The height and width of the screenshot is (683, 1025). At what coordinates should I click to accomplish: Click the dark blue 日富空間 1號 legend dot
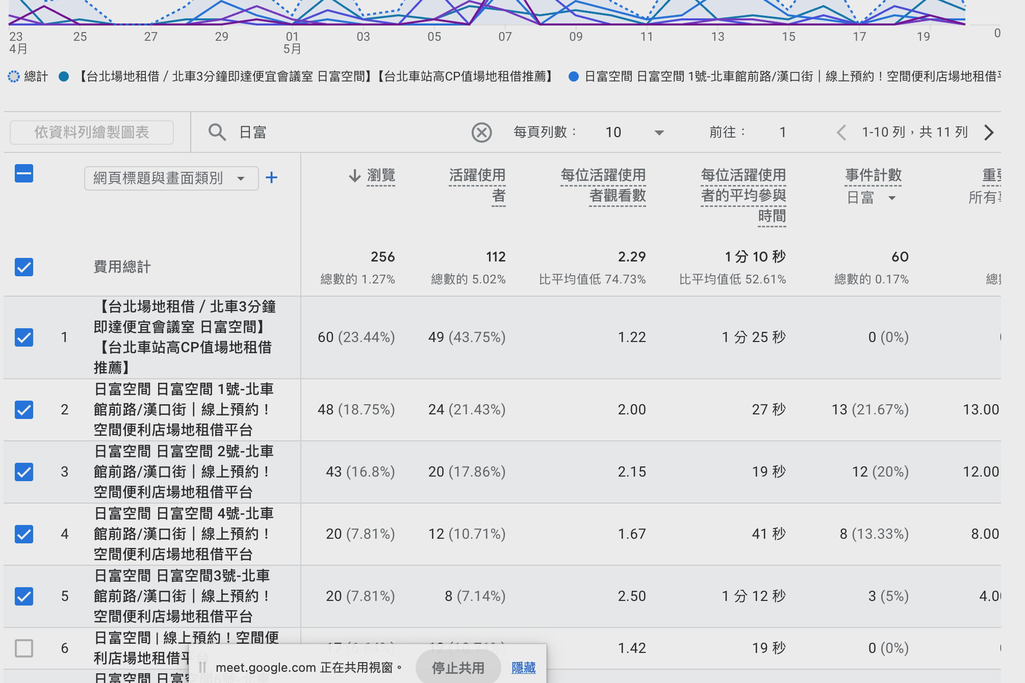574,76
